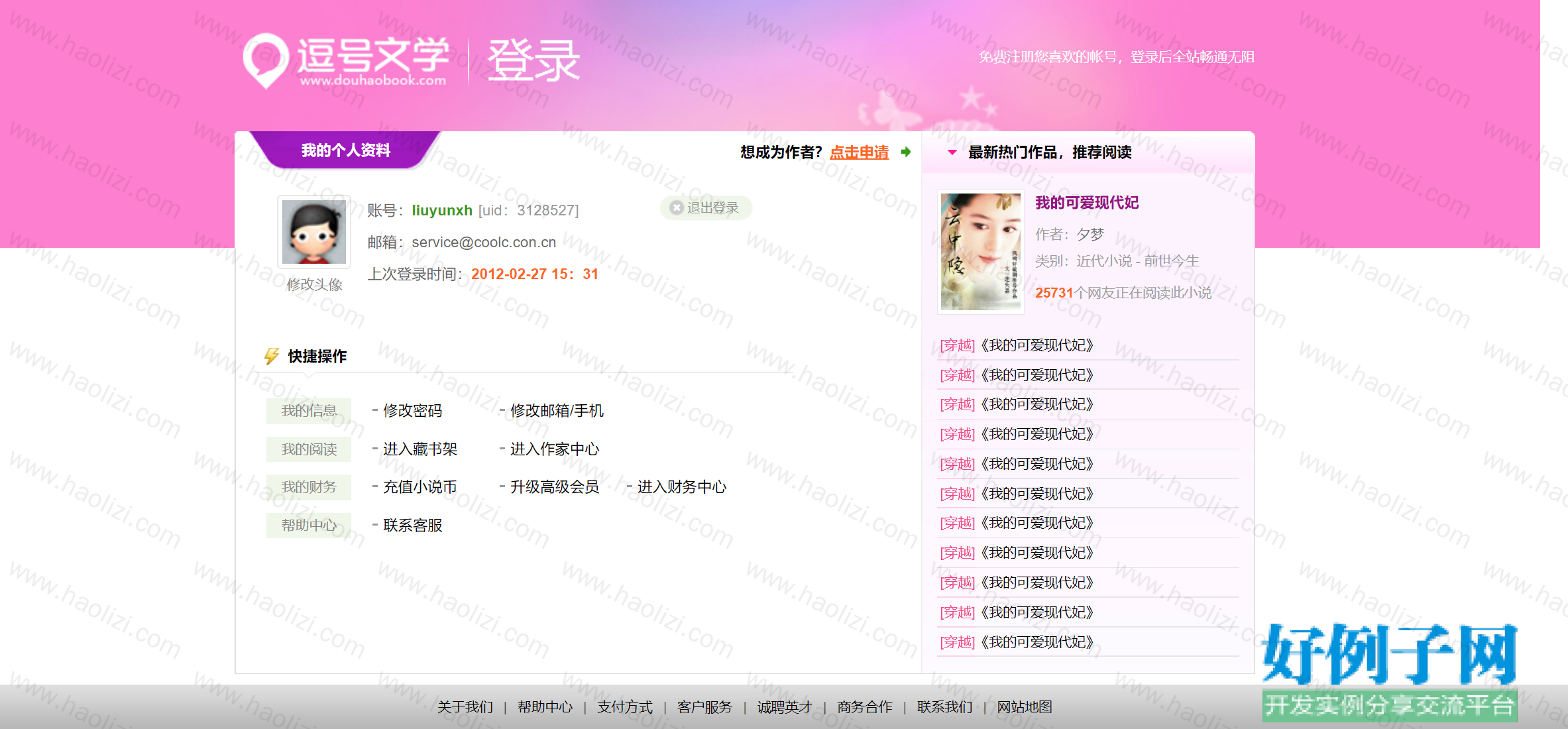The height and width of the screenshot is (729, 1568).
Task: Click the 逗号文学 site logo
Action: point(346,61)
